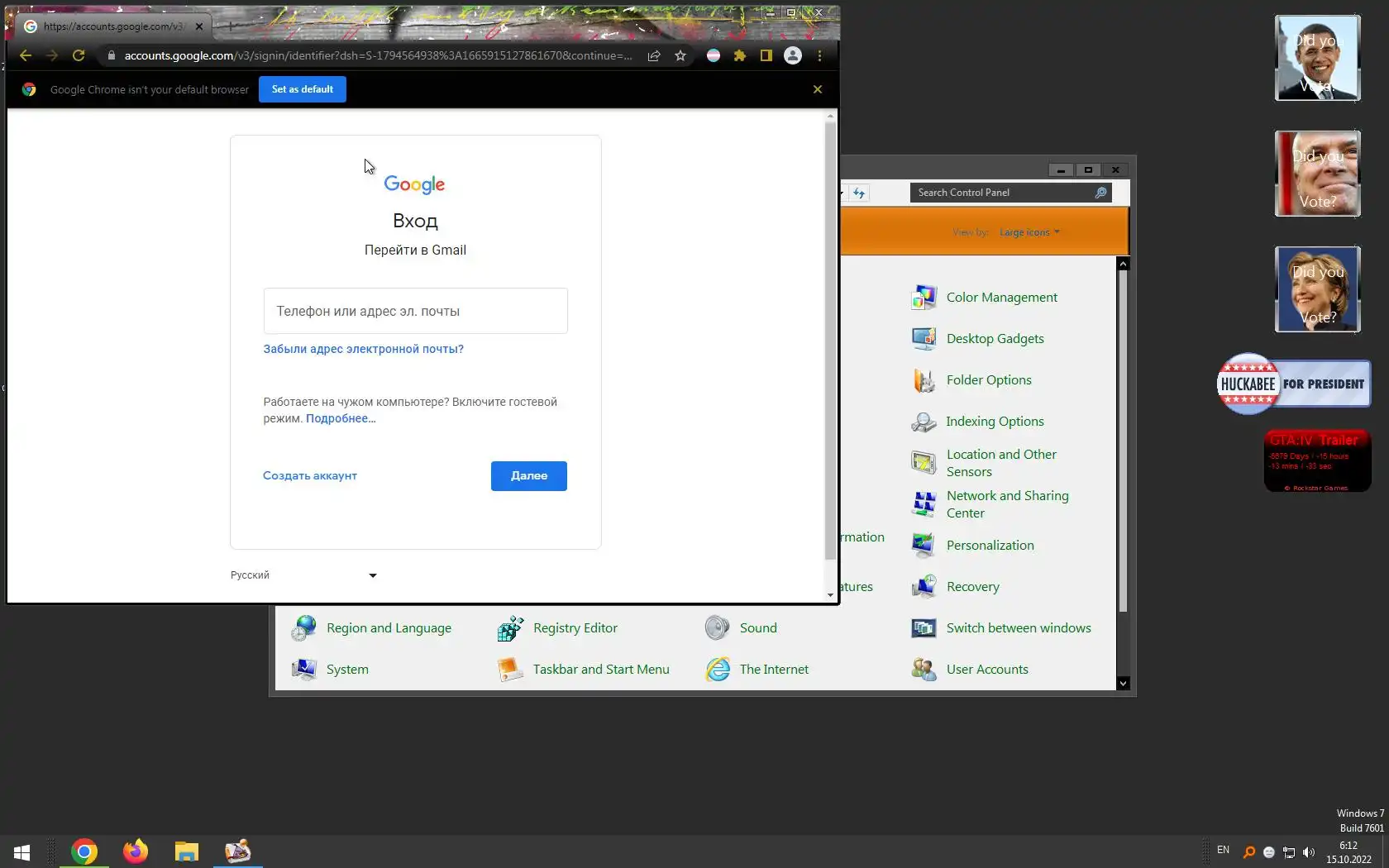The width and height of the screenshot is (1389, 868).
Task: View site information via the lock icon
Action: [x=111, y=55]
